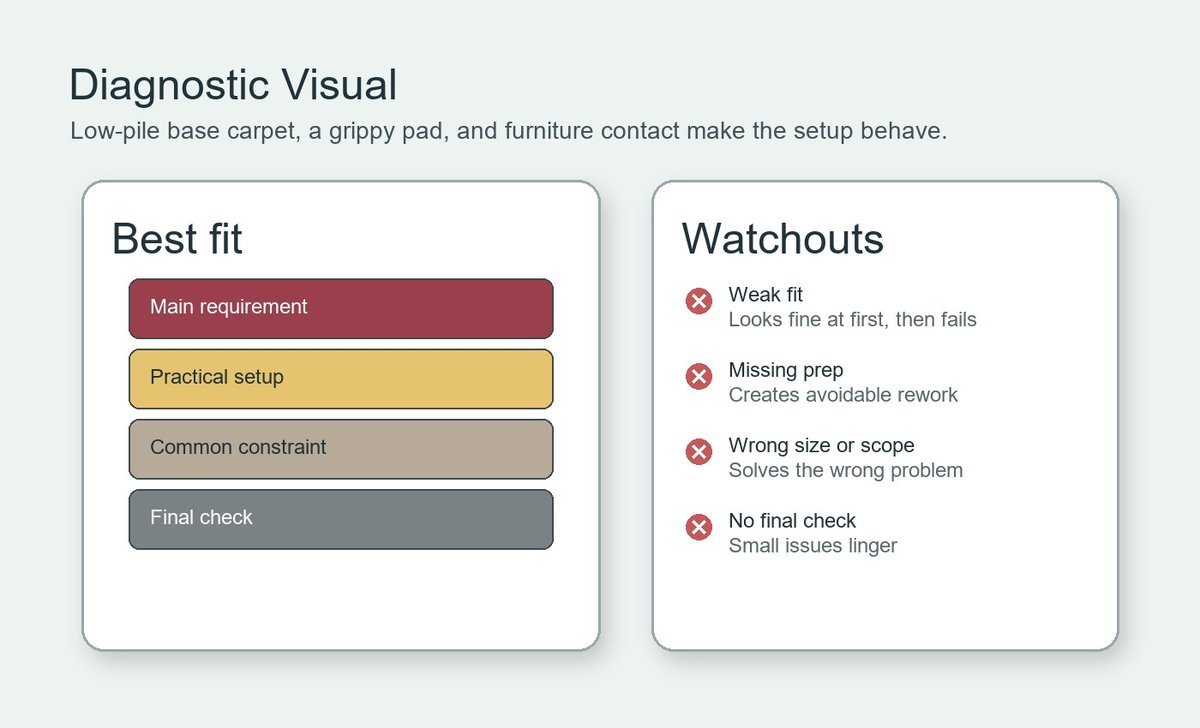The image size is (1200, 728).
Task: Select the red Main requirement bar
Action: tap(341, 308)
